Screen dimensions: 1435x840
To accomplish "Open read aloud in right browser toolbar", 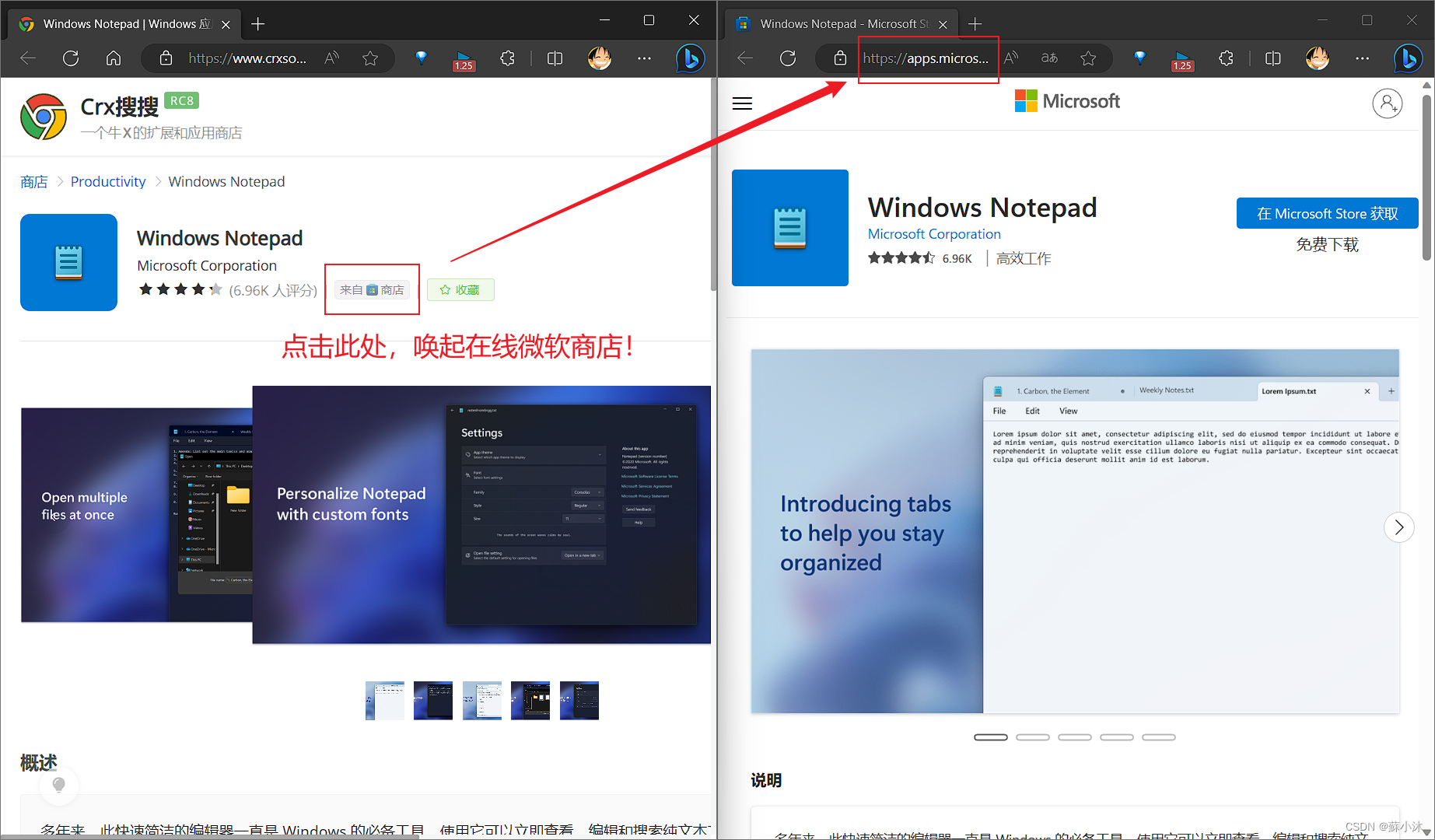I will coord(1011,58).
